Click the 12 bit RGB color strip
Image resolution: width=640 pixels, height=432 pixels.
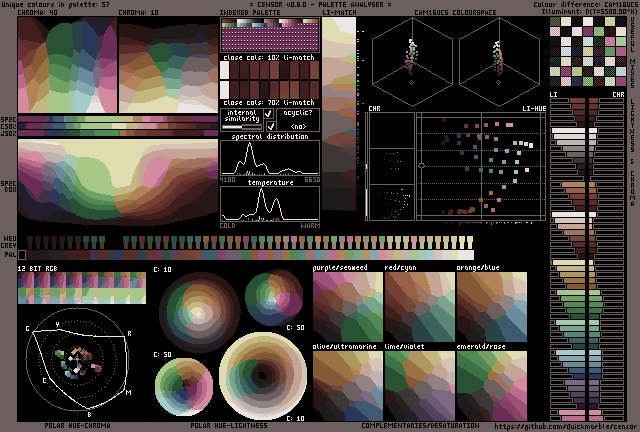point(82,287)
